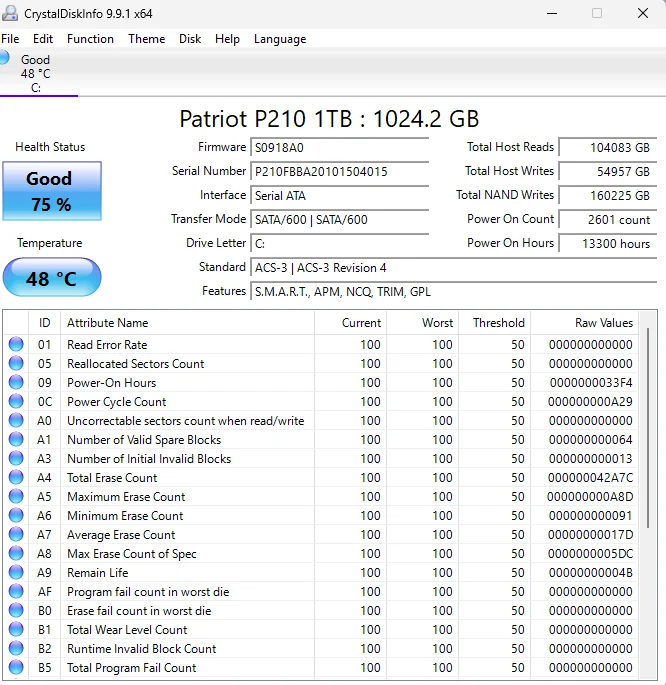
Task: Click status icon for Power Cycle Count
Action: click(x=16, y=401)
